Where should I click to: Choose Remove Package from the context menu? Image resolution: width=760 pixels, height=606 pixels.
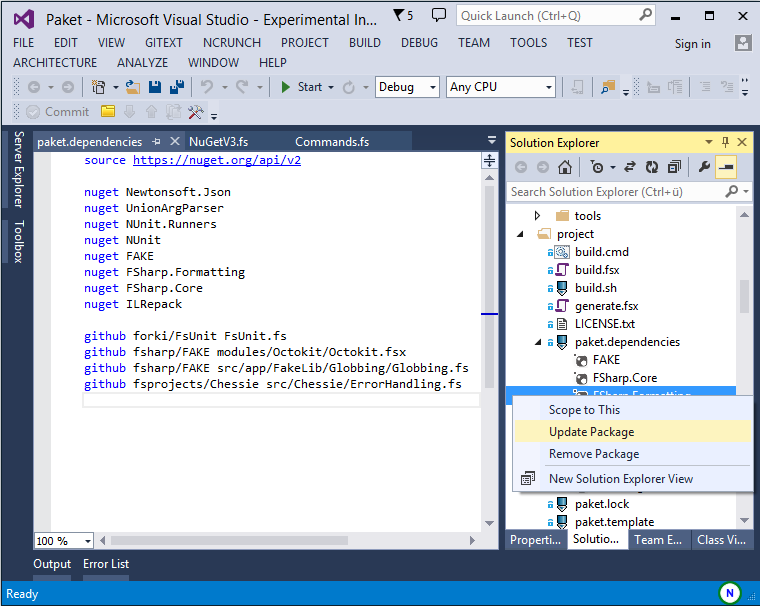coord(632,454)
